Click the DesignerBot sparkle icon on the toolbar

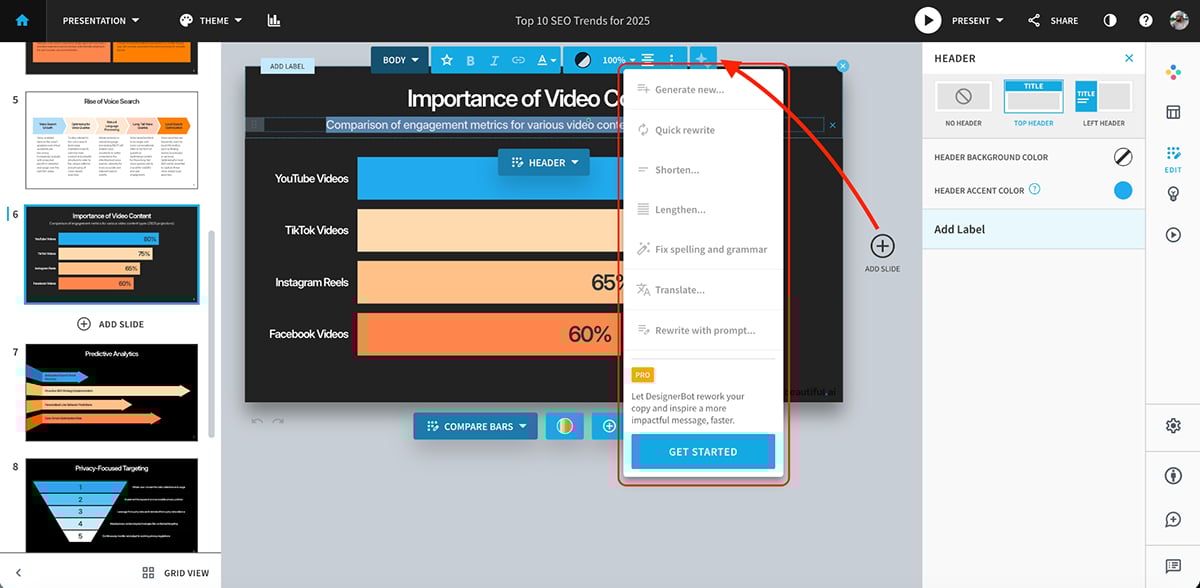click(703, 59)
